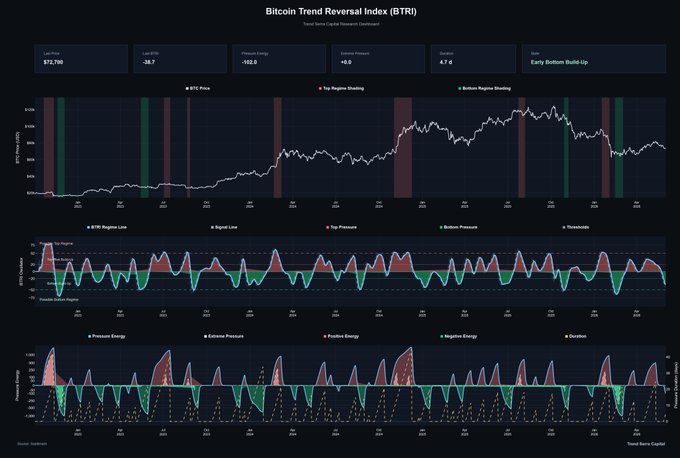Click the Last BTRI -38.7 card
This screenshot has width=680, height=458.
pos(180,59)
